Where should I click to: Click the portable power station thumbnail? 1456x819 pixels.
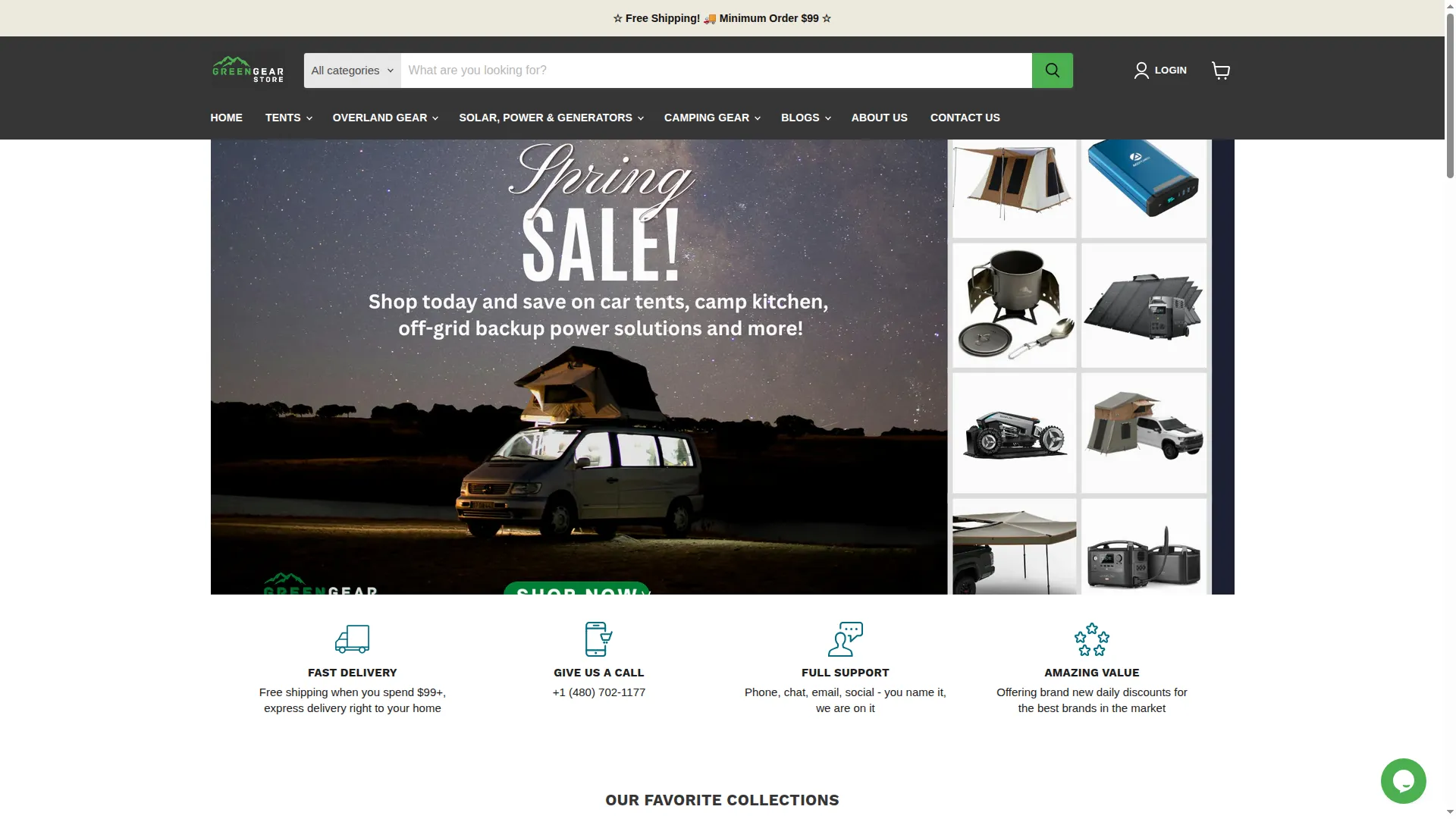pyautogui.click(x=1144, y=546)
